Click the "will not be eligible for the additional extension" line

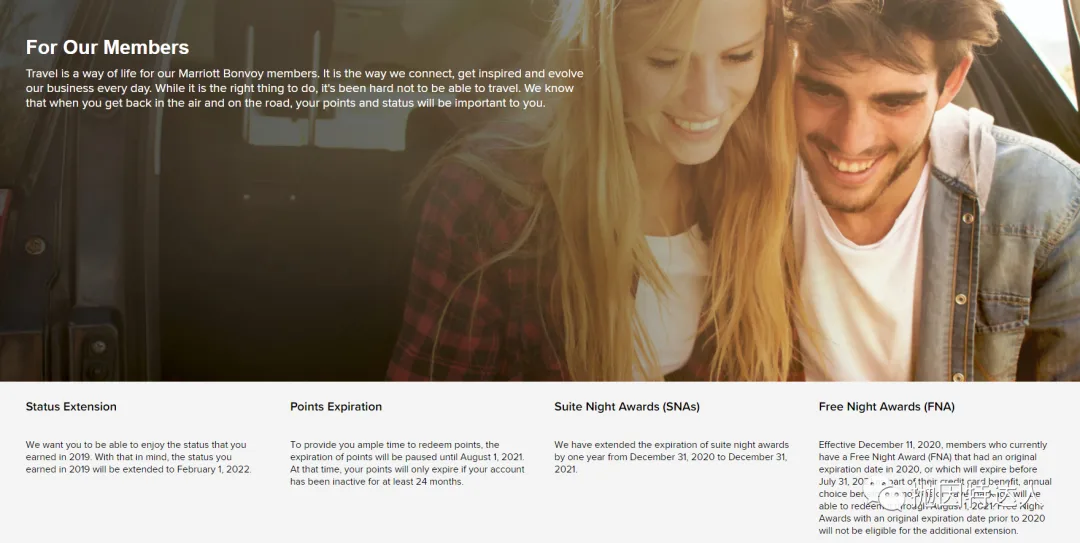pyautogui.click(x=918, y=531)
